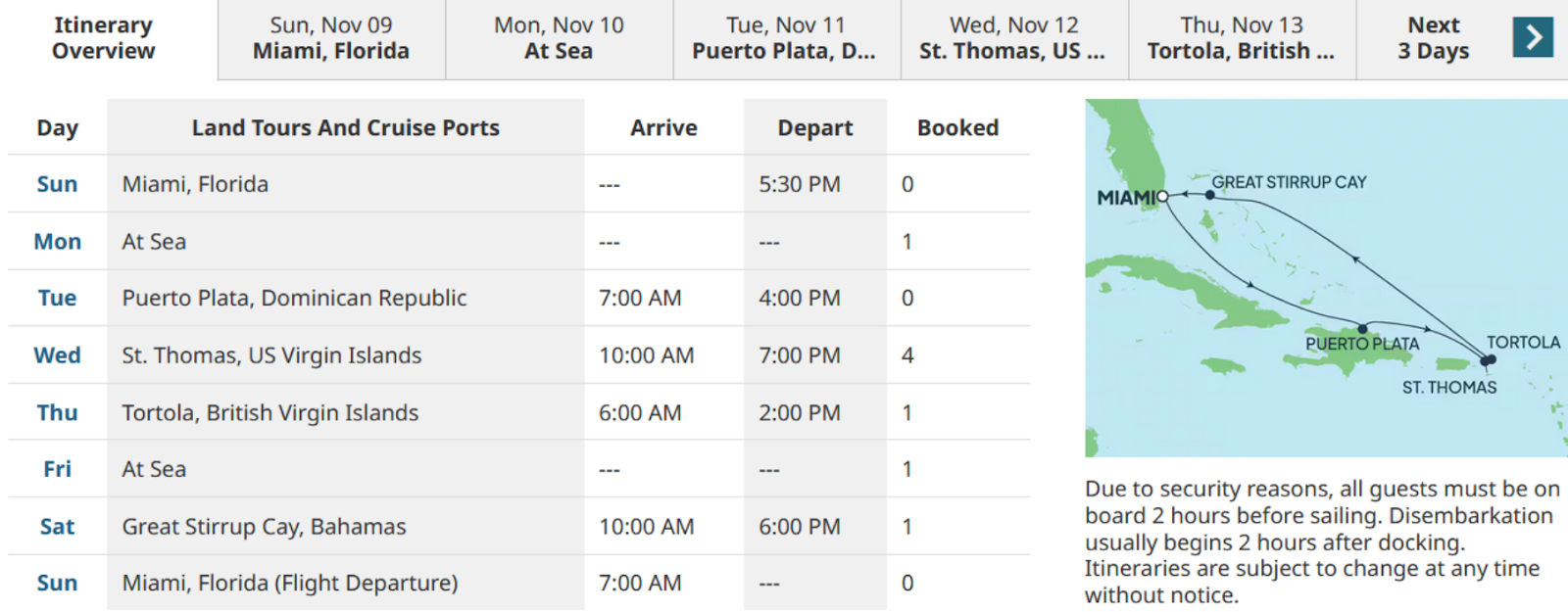This screenshot has width=1568, height=612.
Task: Click the Puerto Plata map marker
Action: (1362, 329)
